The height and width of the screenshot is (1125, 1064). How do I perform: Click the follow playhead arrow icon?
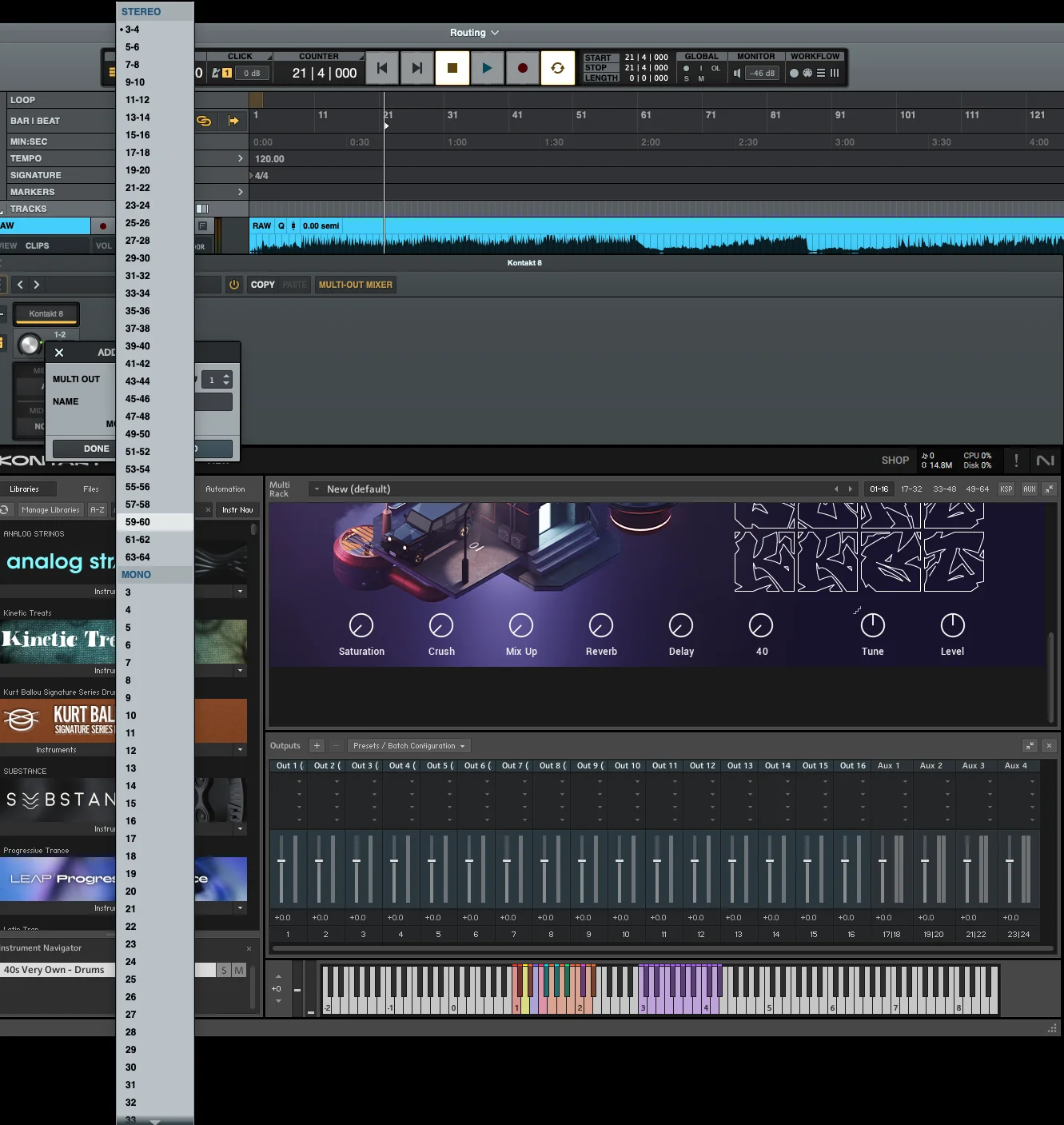pos(233,121)
